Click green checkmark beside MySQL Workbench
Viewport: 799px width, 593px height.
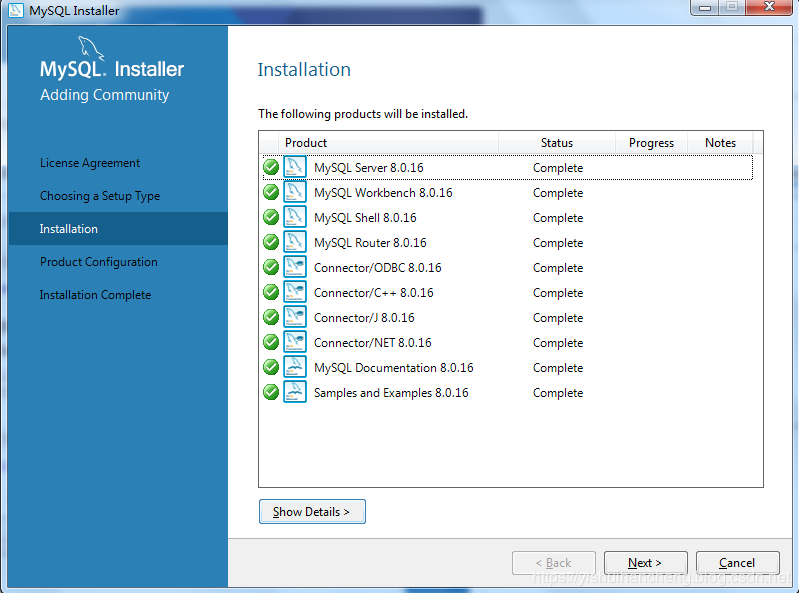[x=271, y=192]
